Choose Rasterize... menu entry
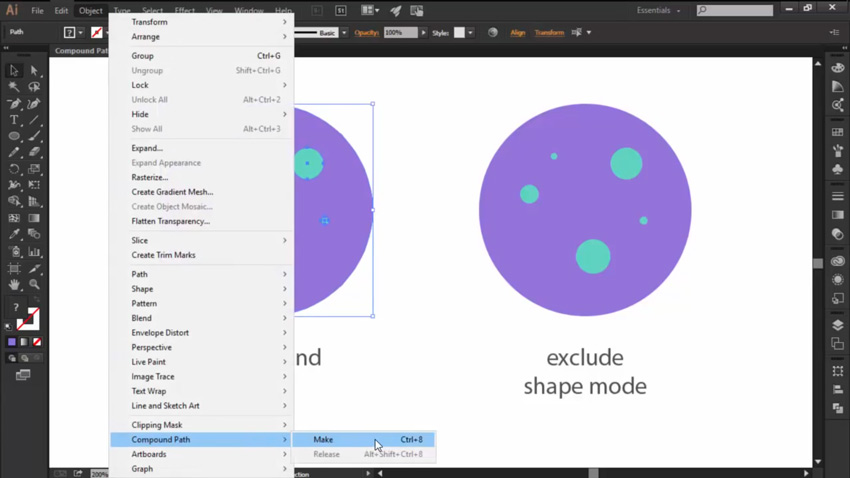The image size is (850, 478). 202,177
